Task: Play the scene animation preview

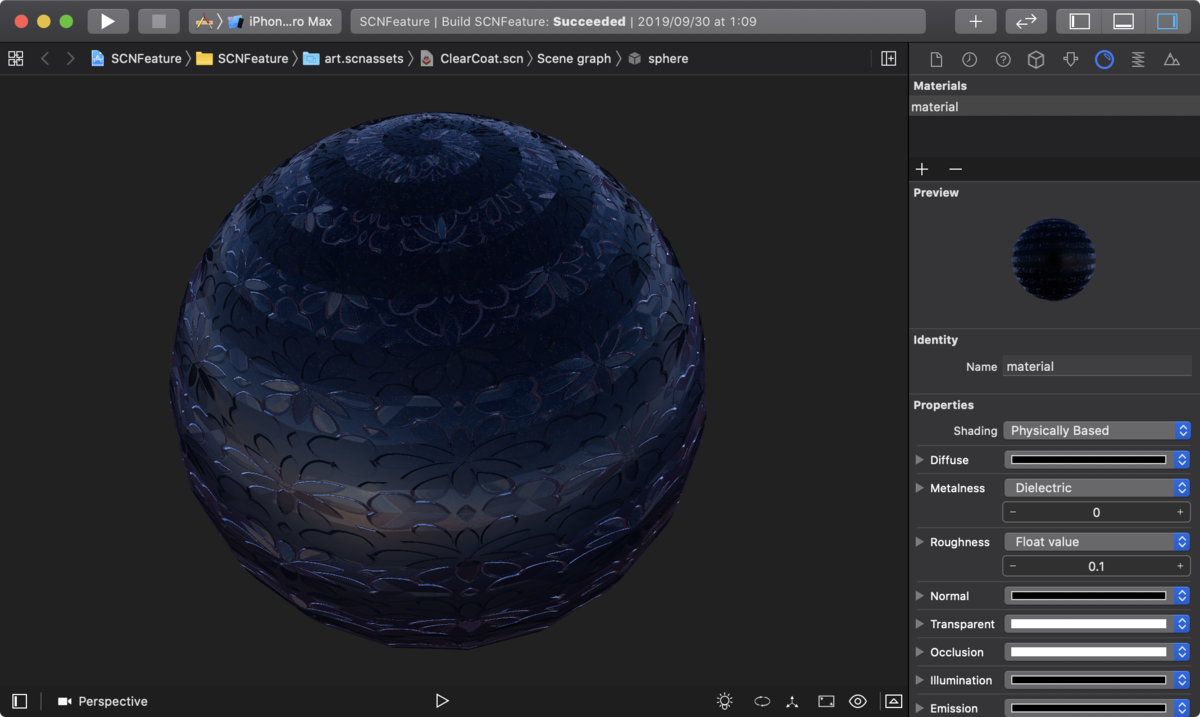Action: coord(442,701)
